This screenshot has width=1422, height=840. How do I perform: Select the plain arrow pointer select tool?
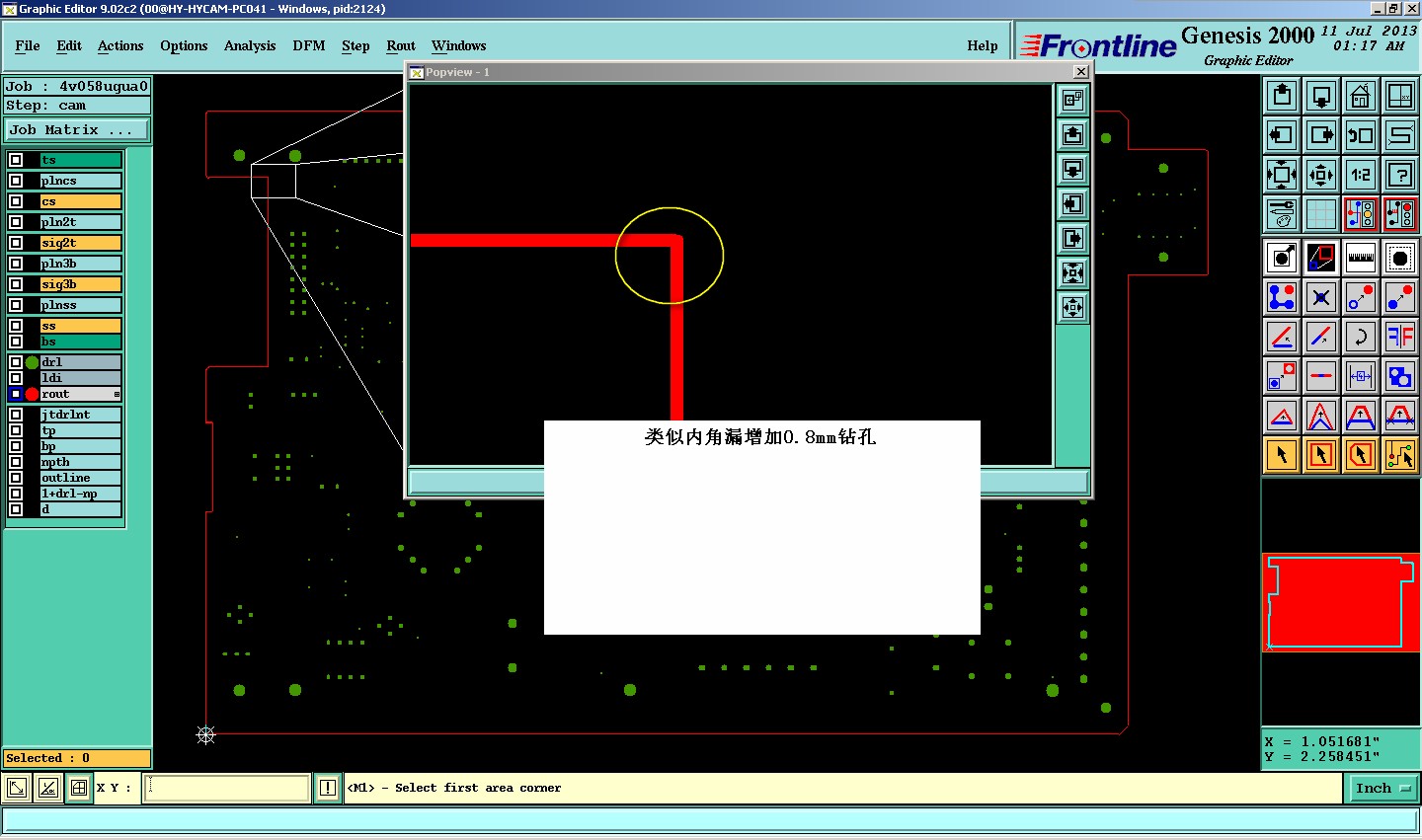(x=1282, y=455)
